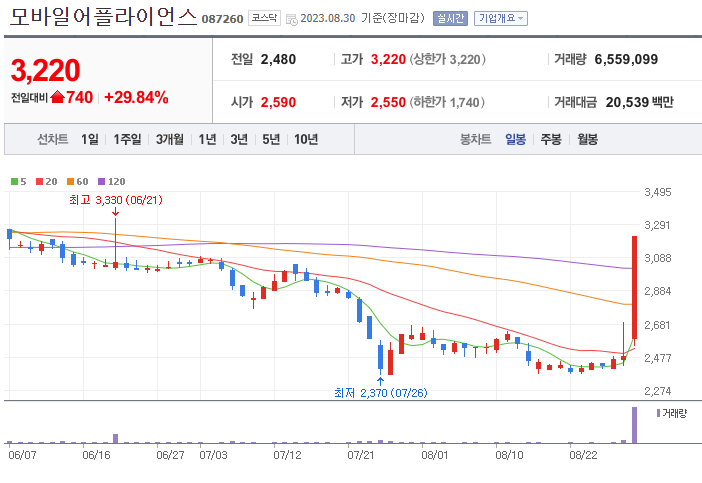
Task: Click the 최저 2,370 (07/26) marker
Action: click(381, 393)
